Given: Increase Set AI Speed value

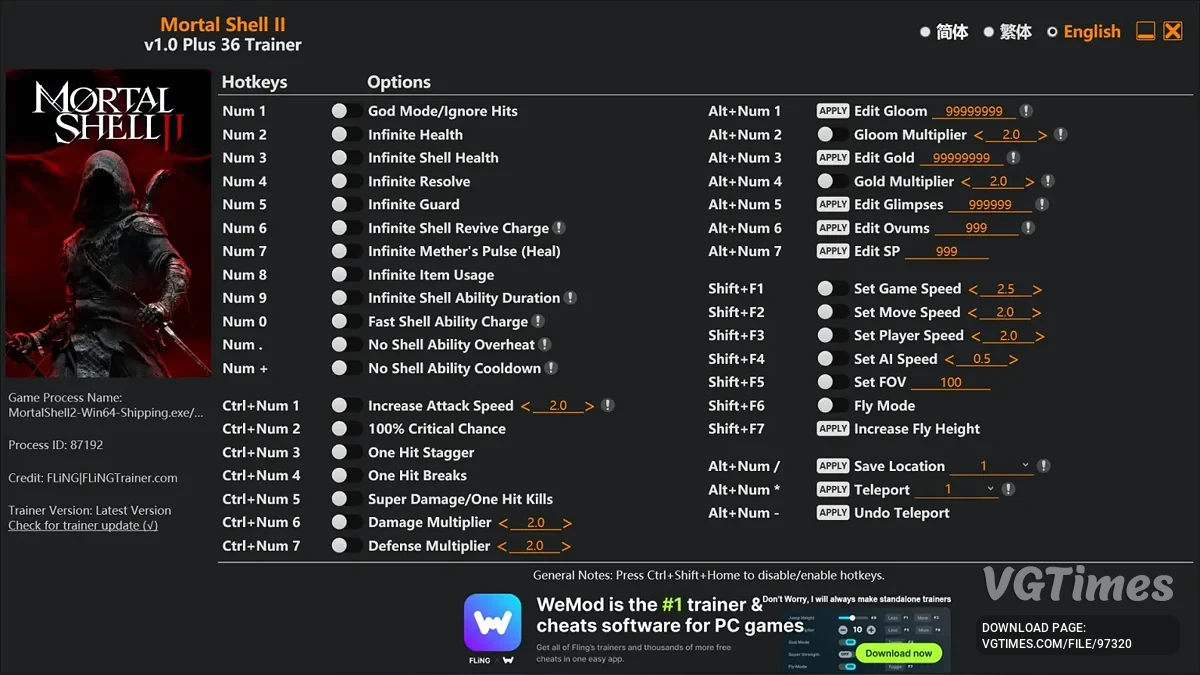Looking at the screenshot, I should pos(1014,360).
